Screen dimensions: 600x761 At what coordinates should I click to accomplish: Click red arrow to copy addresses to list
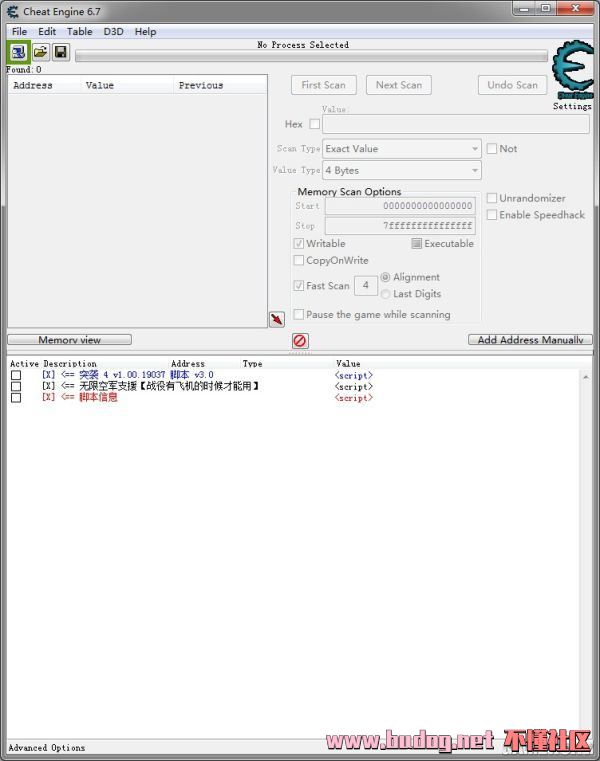point(277,319)
